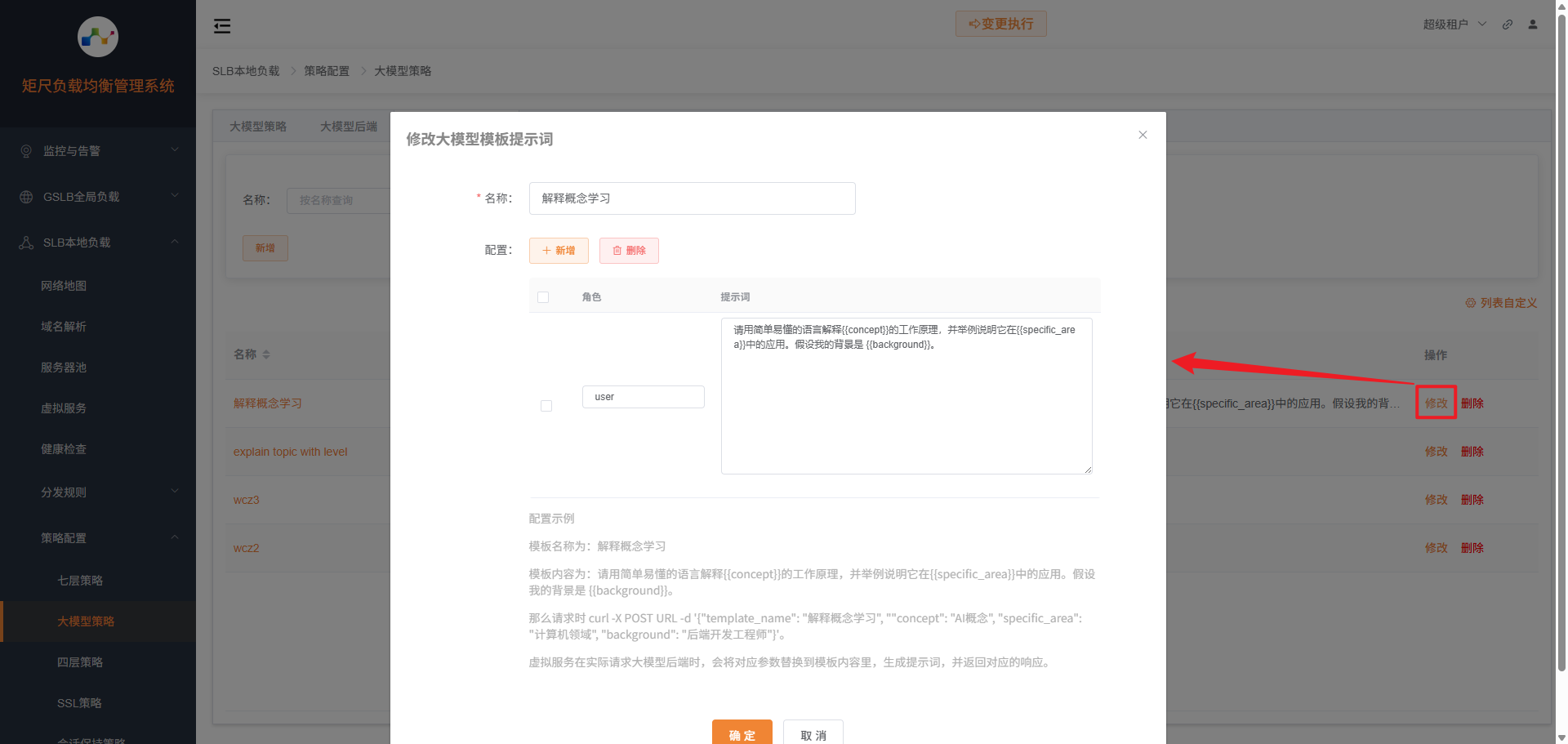Switch to the 大模型后端 tab
This screenshot has height=744, width=1568.
(349, 127)
